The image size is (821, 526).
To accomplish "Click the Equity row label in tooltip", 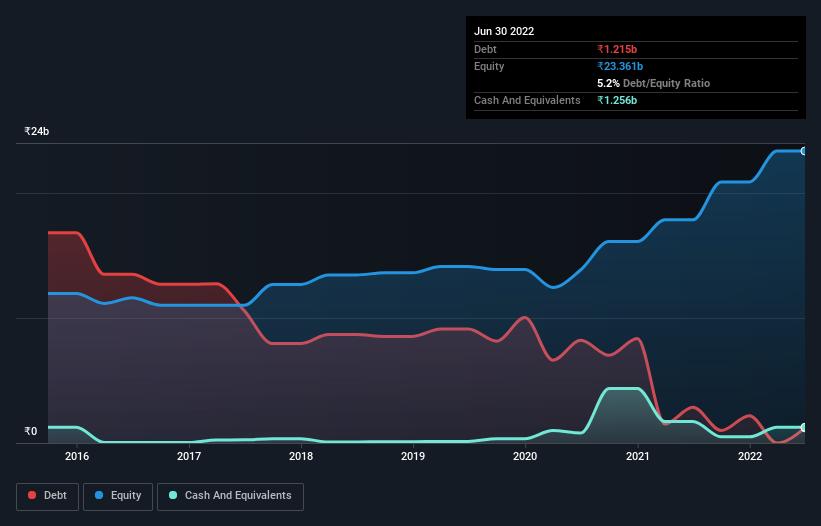I will [x=489, y=66].
